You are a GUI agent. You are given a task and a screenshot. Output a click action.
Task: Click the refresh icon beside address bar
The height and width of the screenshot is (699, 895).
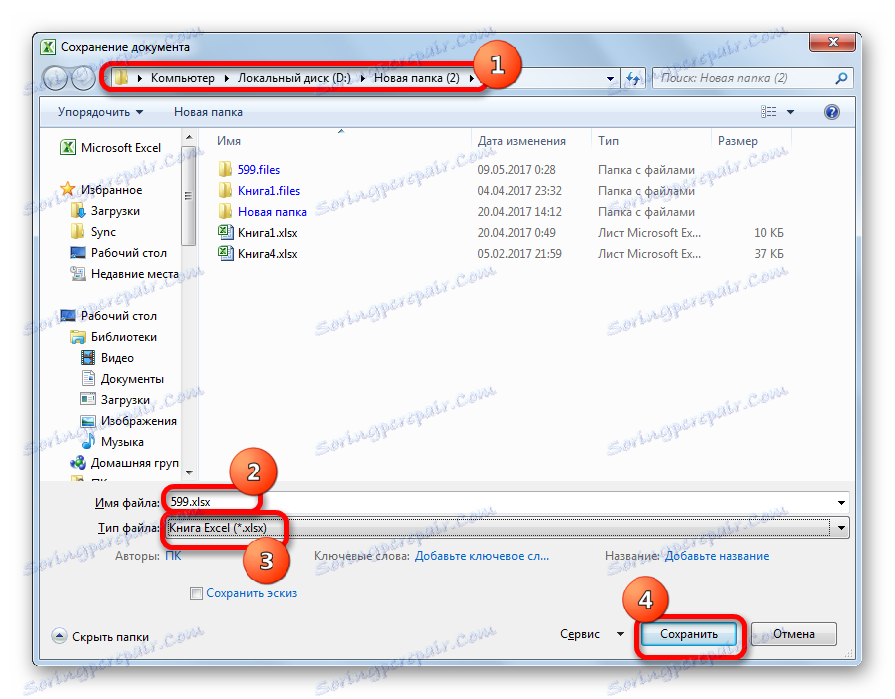[633, 78]
